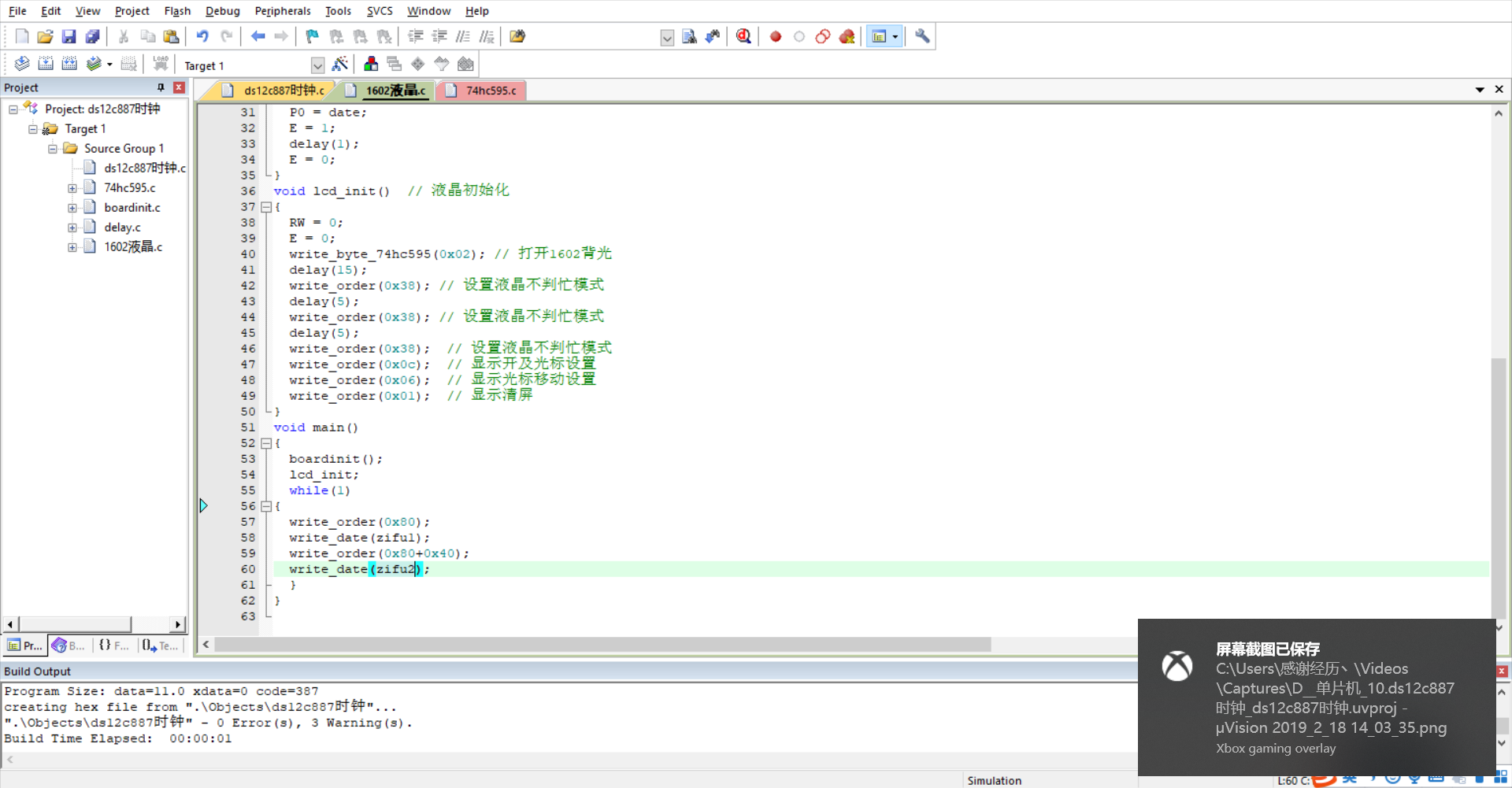
Task: Click the editor horizontal scrollbar
Action: coord(602,645)
